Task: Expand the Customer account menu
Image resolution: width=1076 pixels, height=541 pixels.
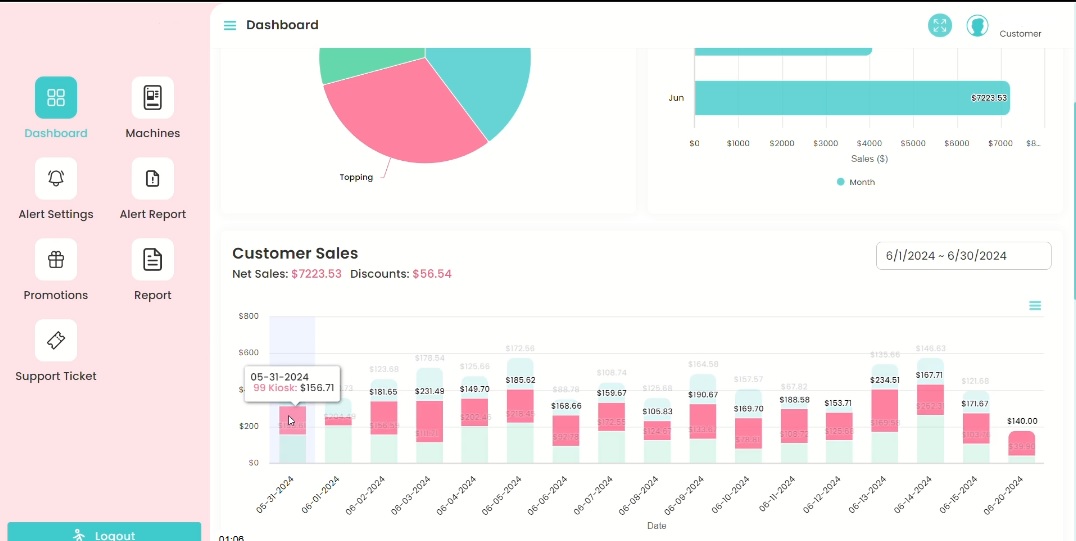Action: point(1020,34)
